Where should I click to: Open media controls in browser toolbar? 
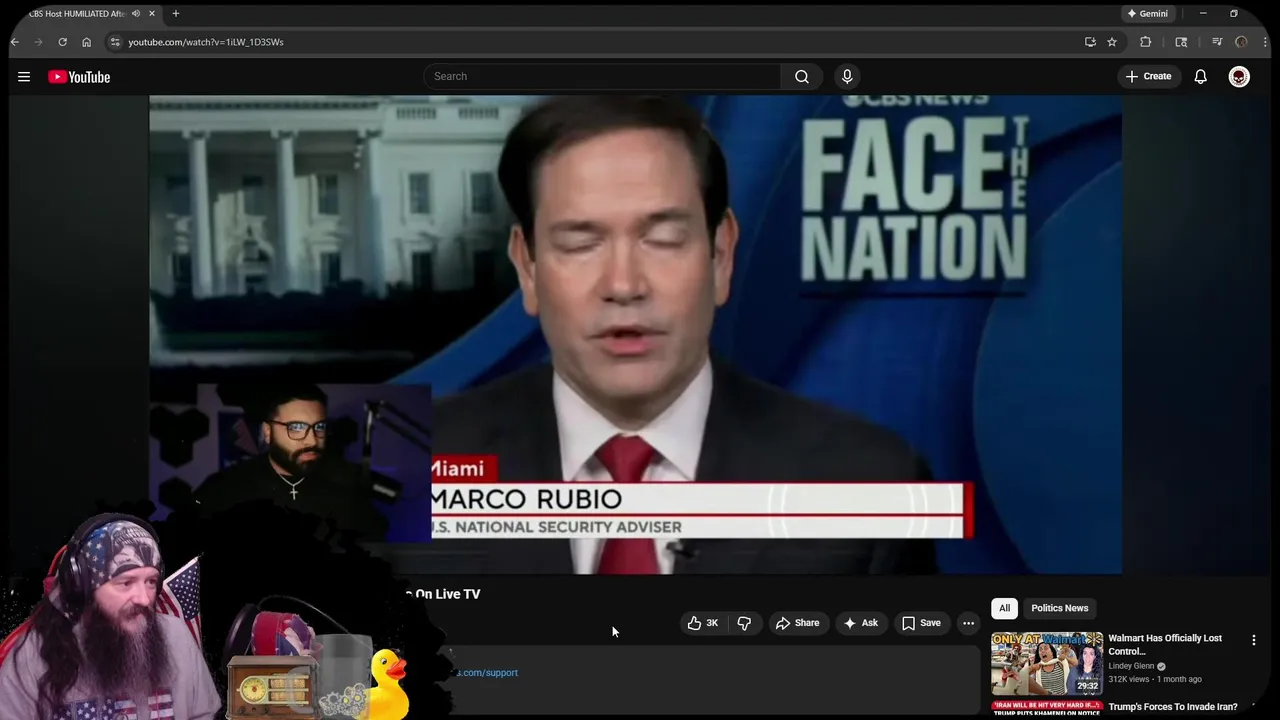click(1217, 42)
